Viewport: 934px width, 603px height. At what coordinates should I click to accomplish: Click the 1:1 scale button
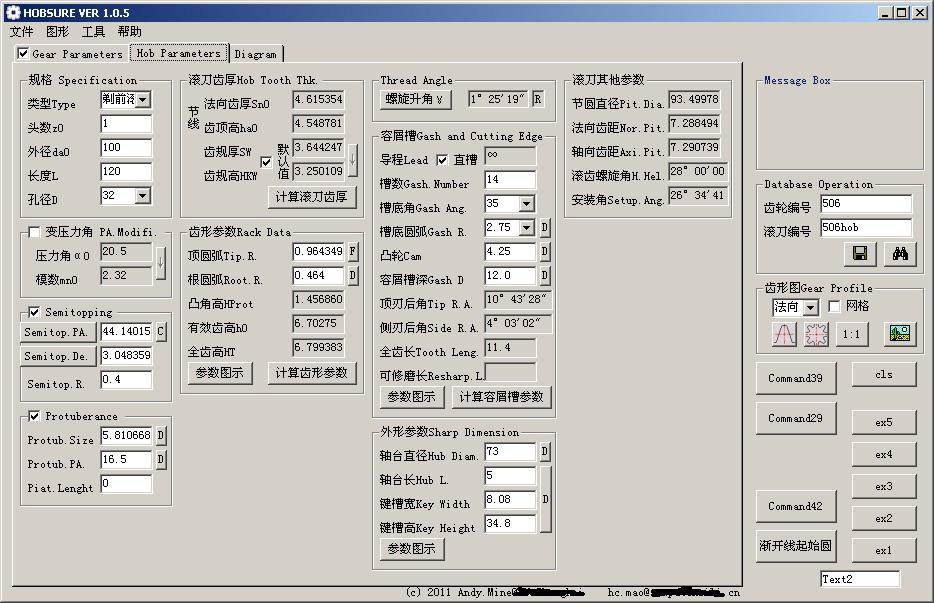click(851, 334)
